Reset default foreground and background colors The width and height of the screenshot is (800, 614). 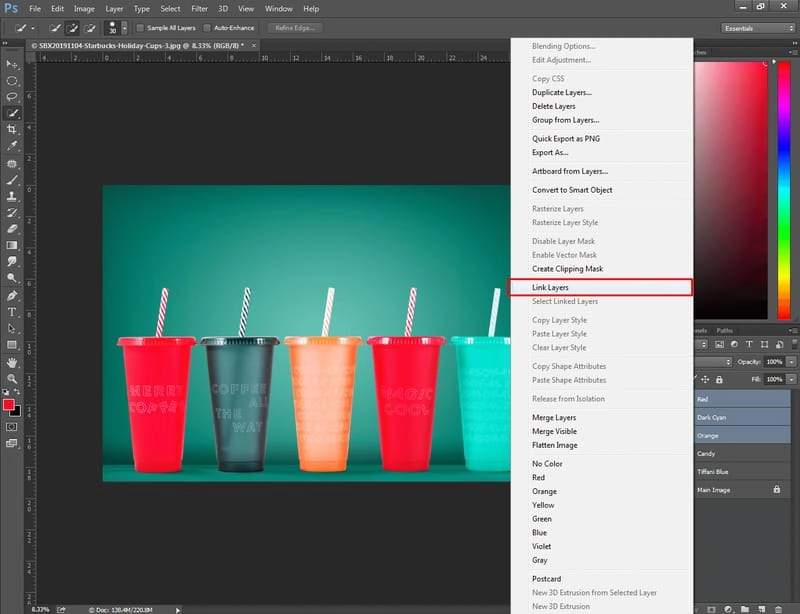(6, 392)
